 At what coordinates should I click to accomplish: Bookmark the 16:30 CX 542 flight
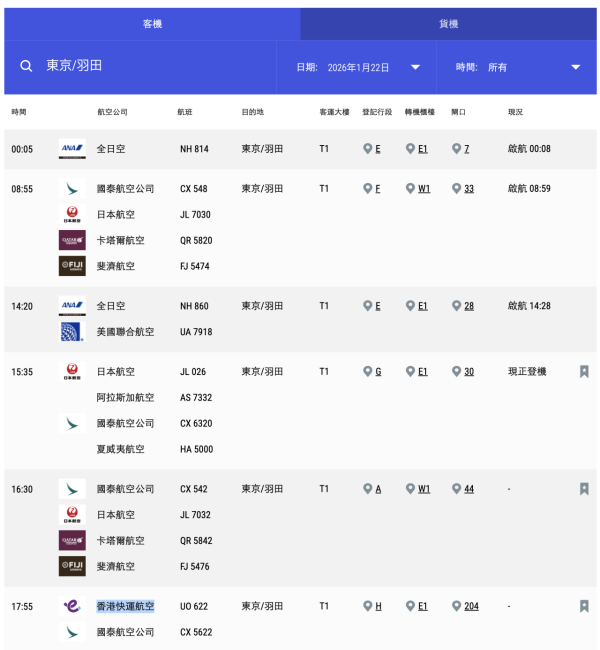[x=584, y=489]
